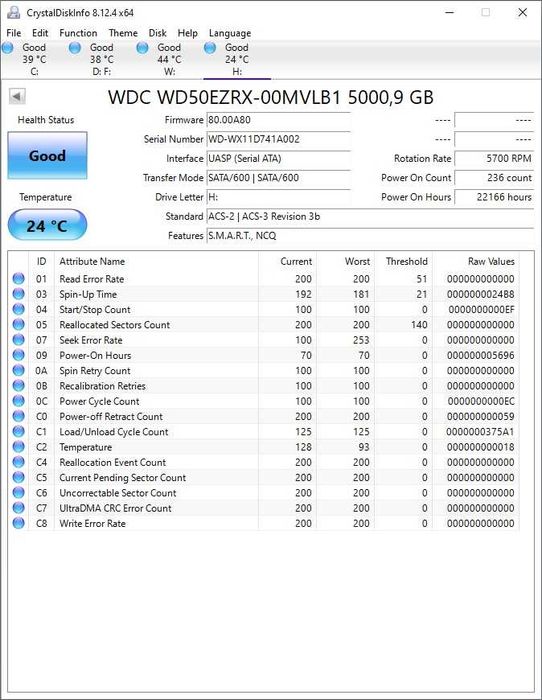Click the Rotation Rate value 5700 RPM
The height and width of the screenshot is (700, 542).
[494, 158]
